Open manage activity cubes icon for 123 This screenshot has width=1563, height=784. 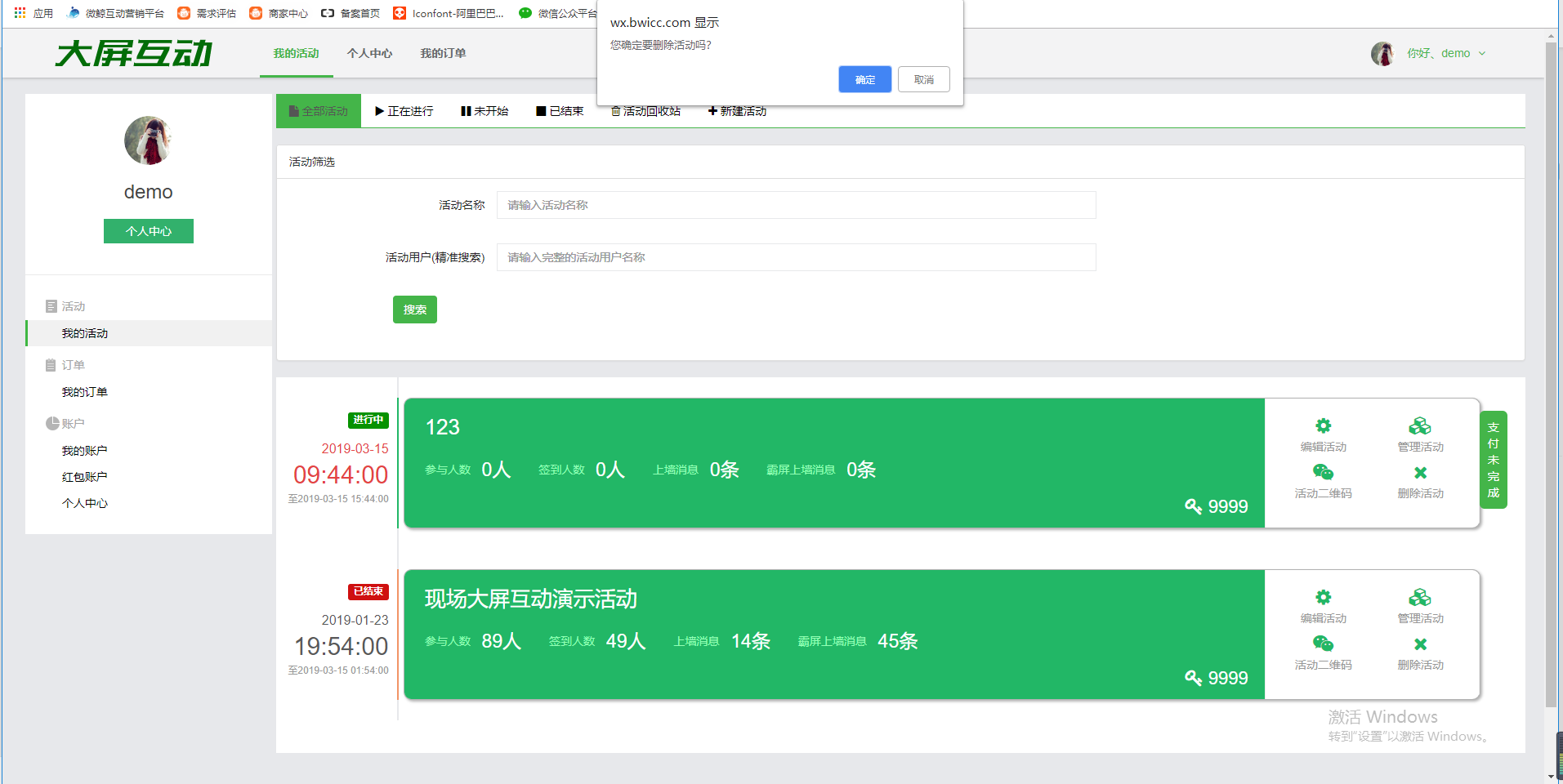click(1419, 426)
